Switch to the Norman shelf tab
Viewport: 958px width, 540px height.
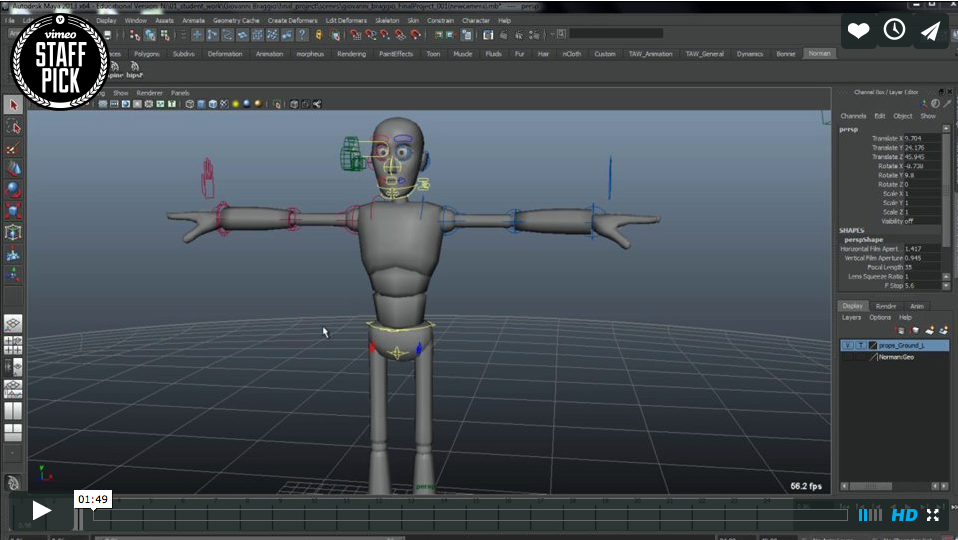(819, 54)
